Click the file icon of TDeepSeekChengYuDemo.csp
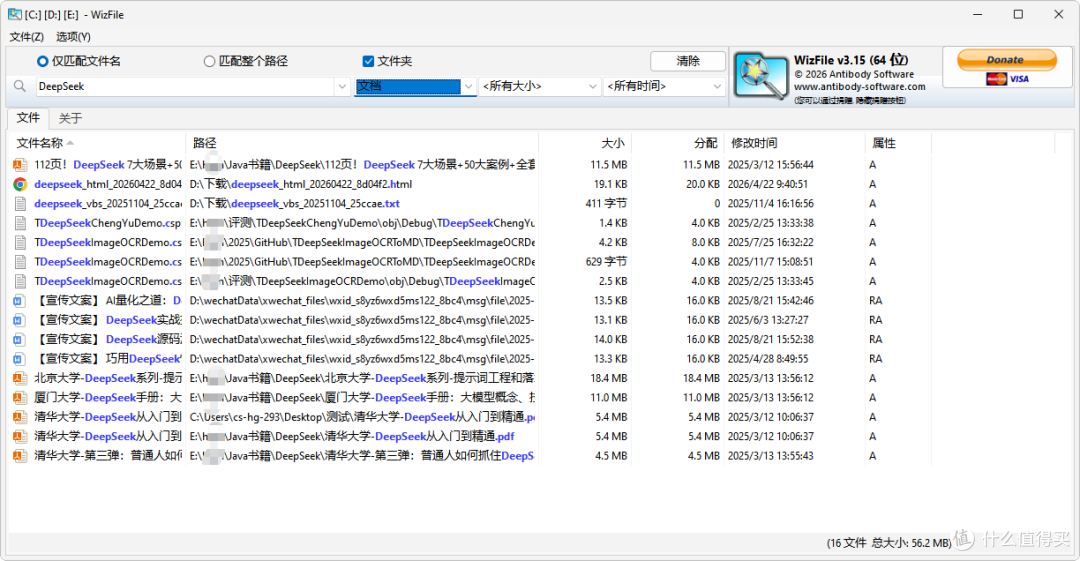The height and width of the screenshot is (561, 1080). click(x=20, y=223)
